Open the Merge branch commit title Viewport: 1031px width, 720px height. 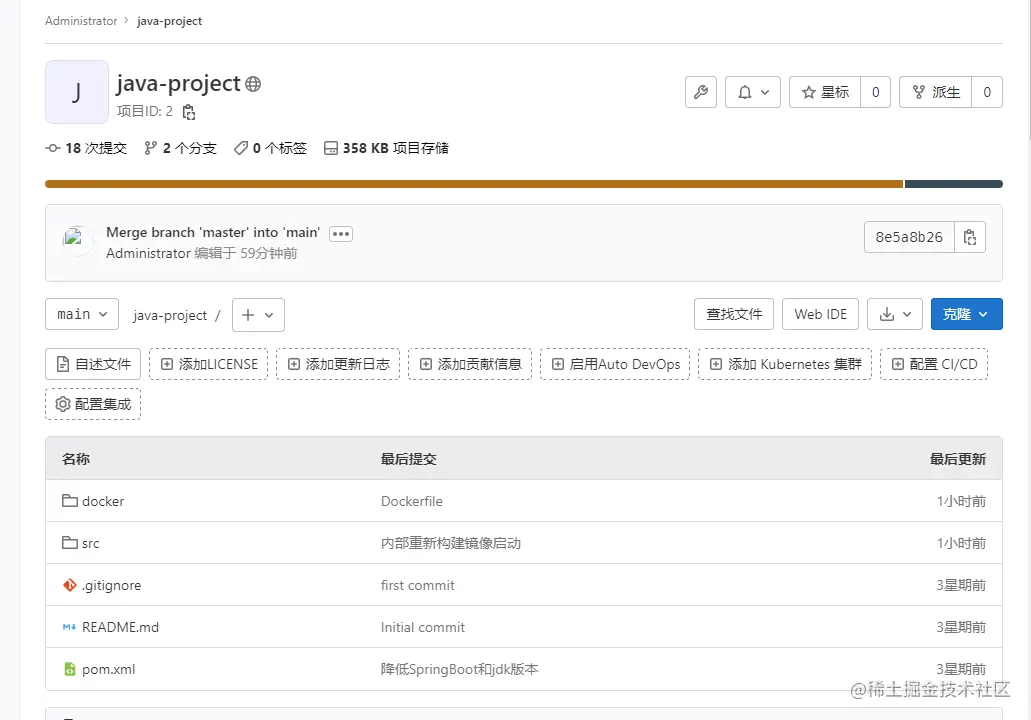click(213, 232)
